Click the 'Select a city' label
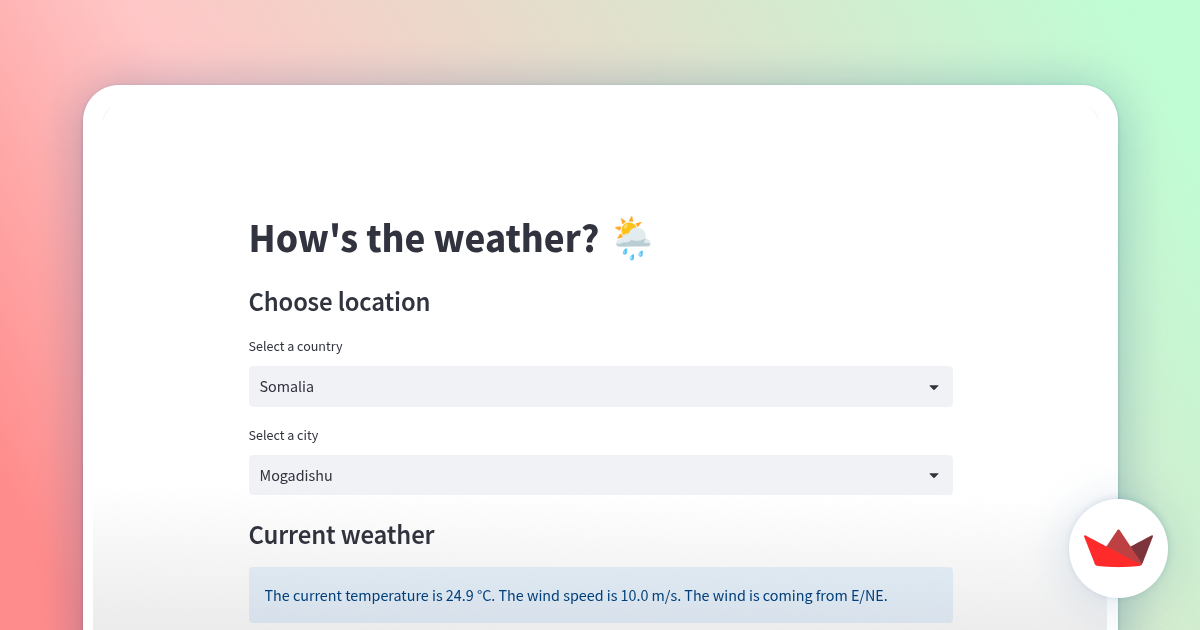1200x630 pixels. coord(283,435)
